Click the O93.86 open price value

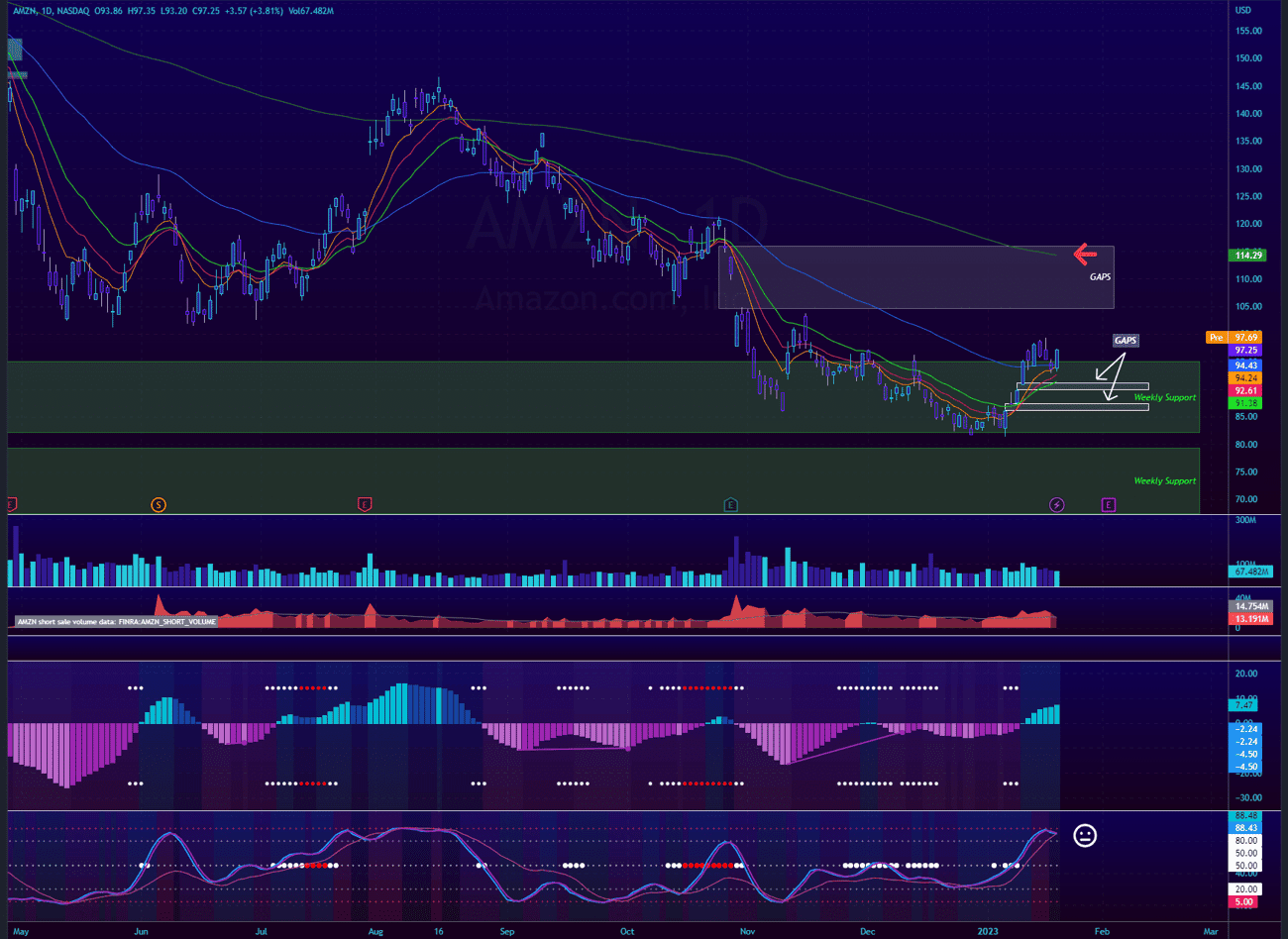109,11
